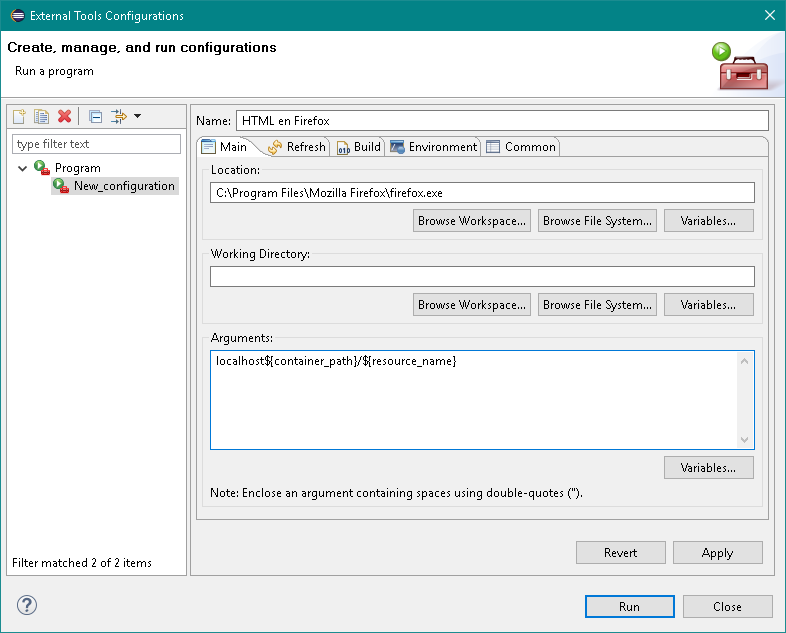Select New_configuration in the tree
786x633 pixels.
[x=124, y=186]
